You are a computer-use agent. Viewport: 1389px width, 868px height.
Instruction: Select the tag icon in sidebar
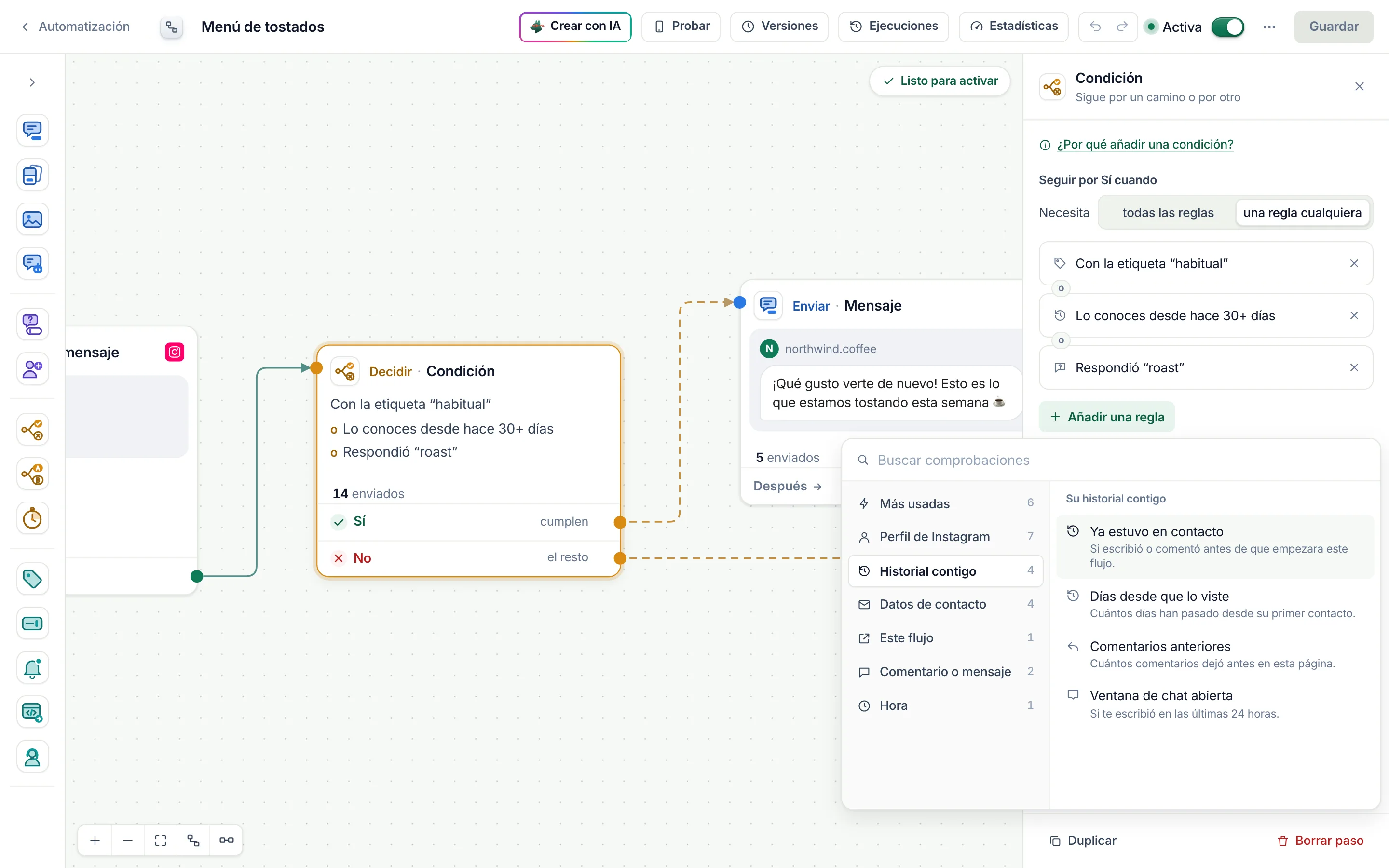[32, 579]
